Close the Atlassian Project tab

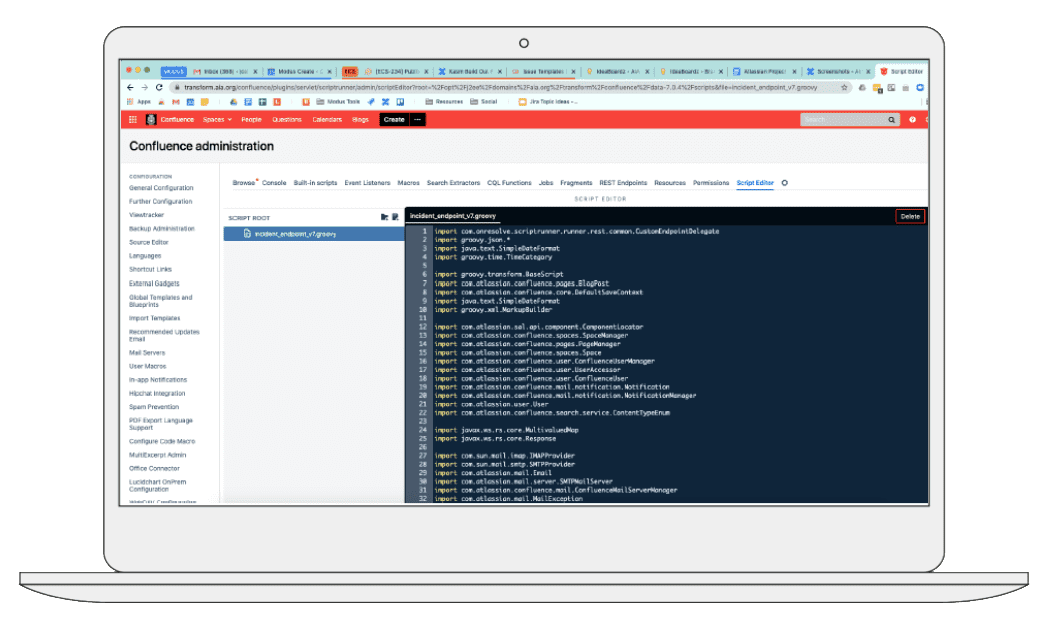[794, 72]
